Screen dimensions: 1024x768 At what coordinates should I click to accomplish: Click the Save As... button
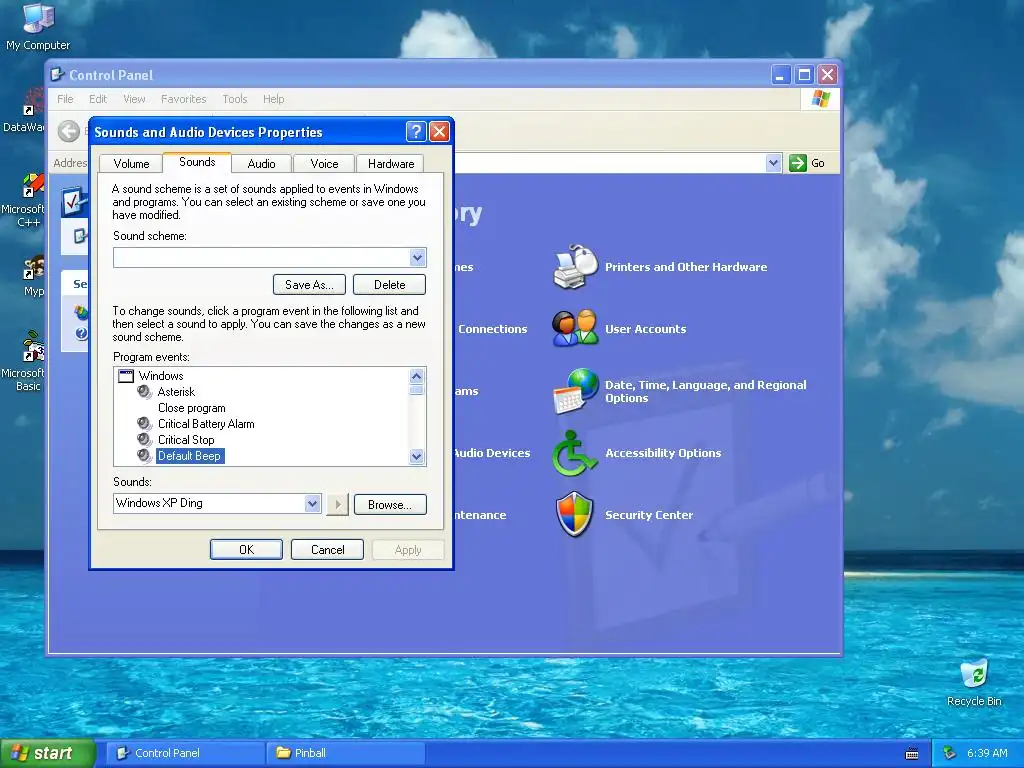click(x=309, y=285)
